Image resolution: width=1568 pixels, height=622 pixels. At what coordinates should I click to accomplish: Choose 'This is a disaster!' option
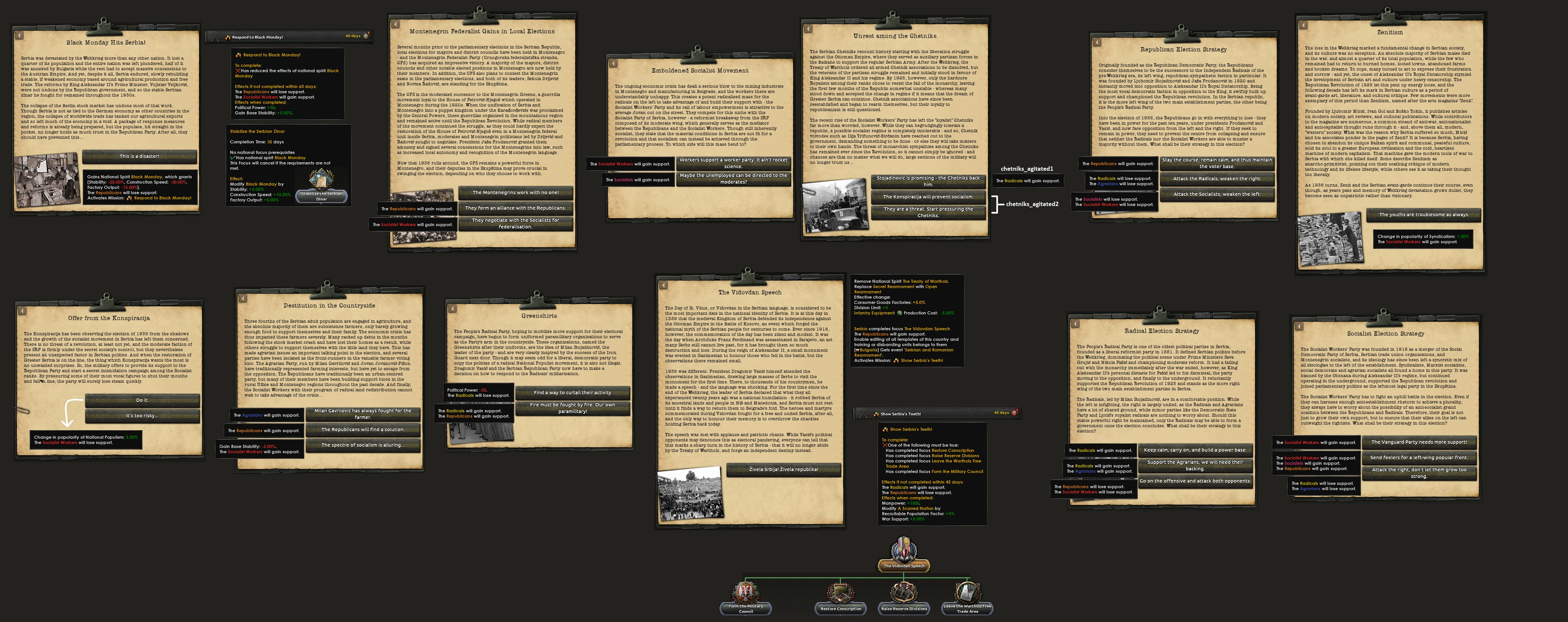point(139,157)
